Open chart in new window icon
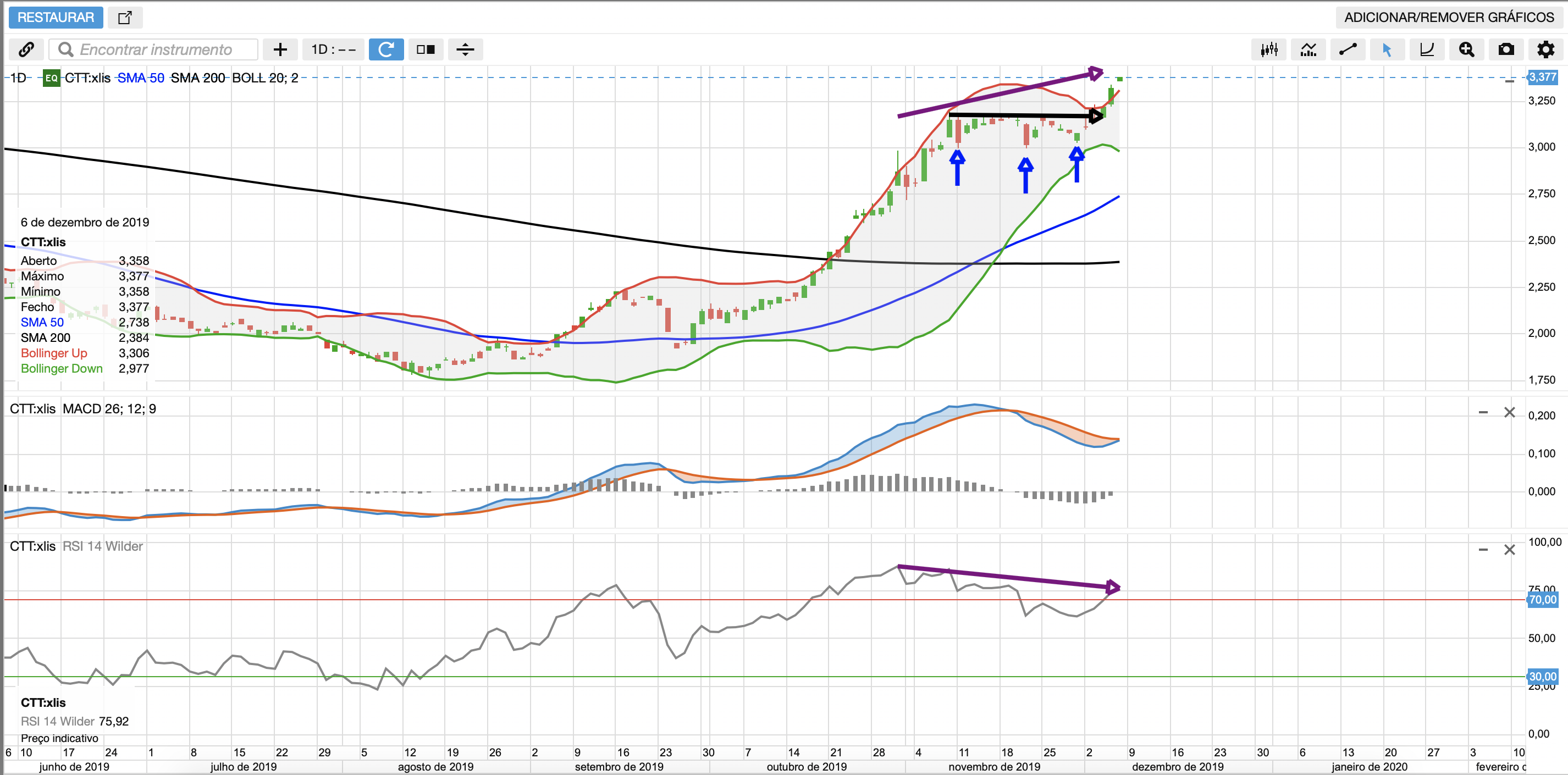 (x=125, y=17)
